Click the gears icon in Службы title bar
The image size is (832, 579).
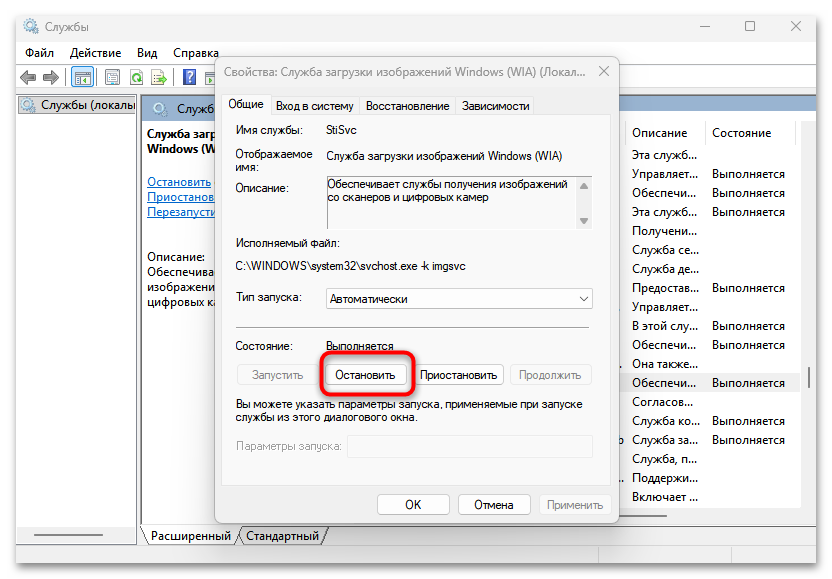[31, 26]
